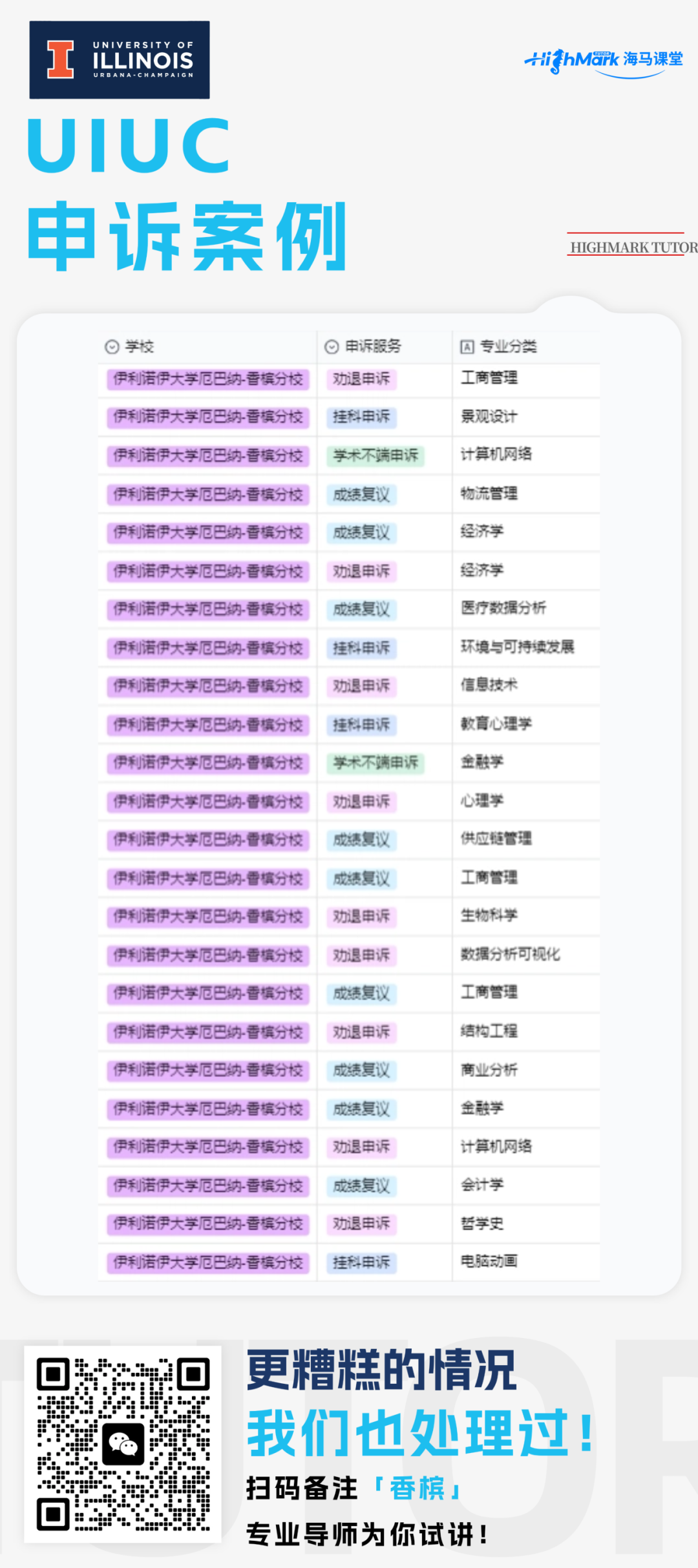Select the 环境与可持续发展 cell
Image resolution: width=698 pixels, height=1568 pixels.
point(517,647)
